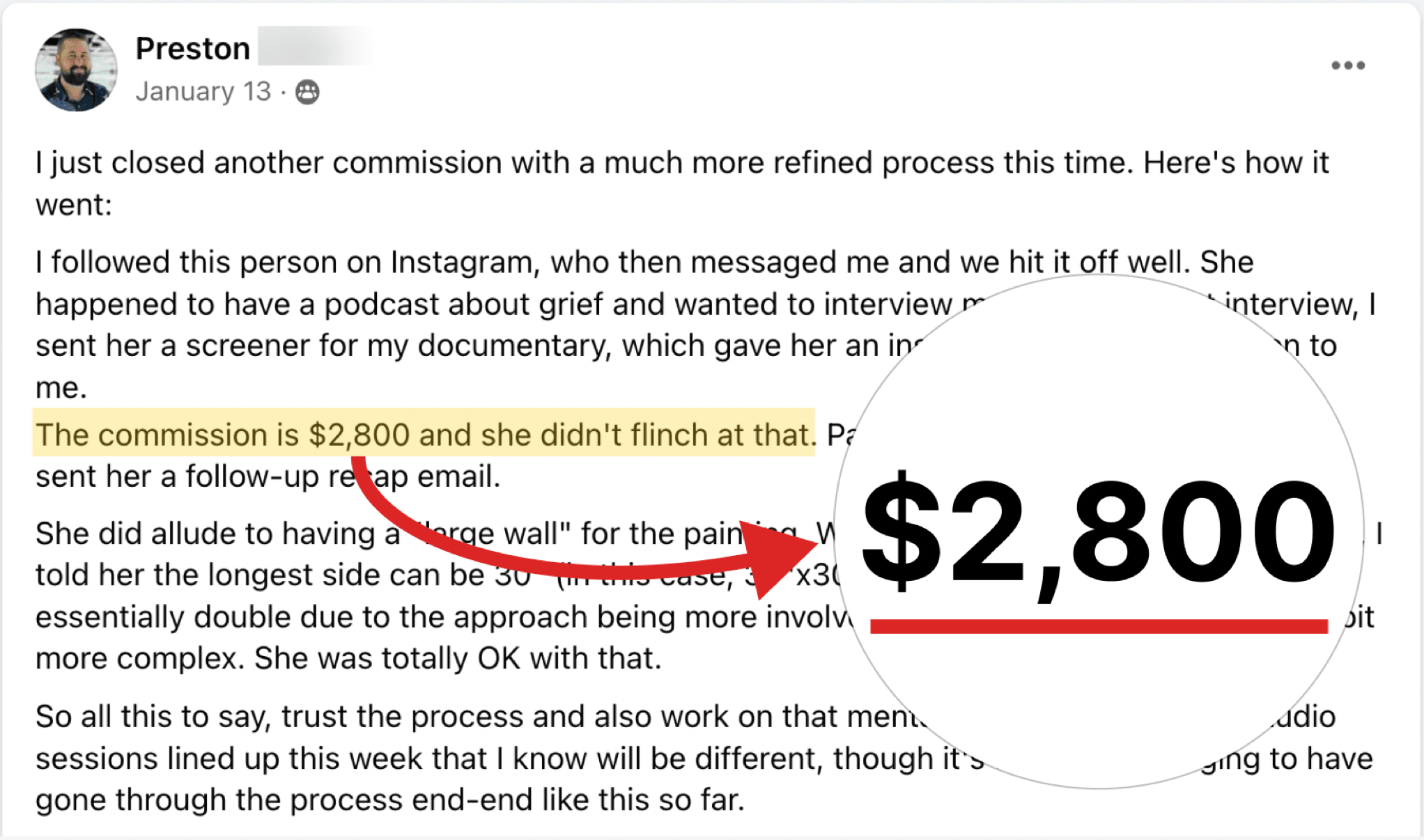
Task: Click the blurred surname next to Preston
Action: [x=315, y=47]
